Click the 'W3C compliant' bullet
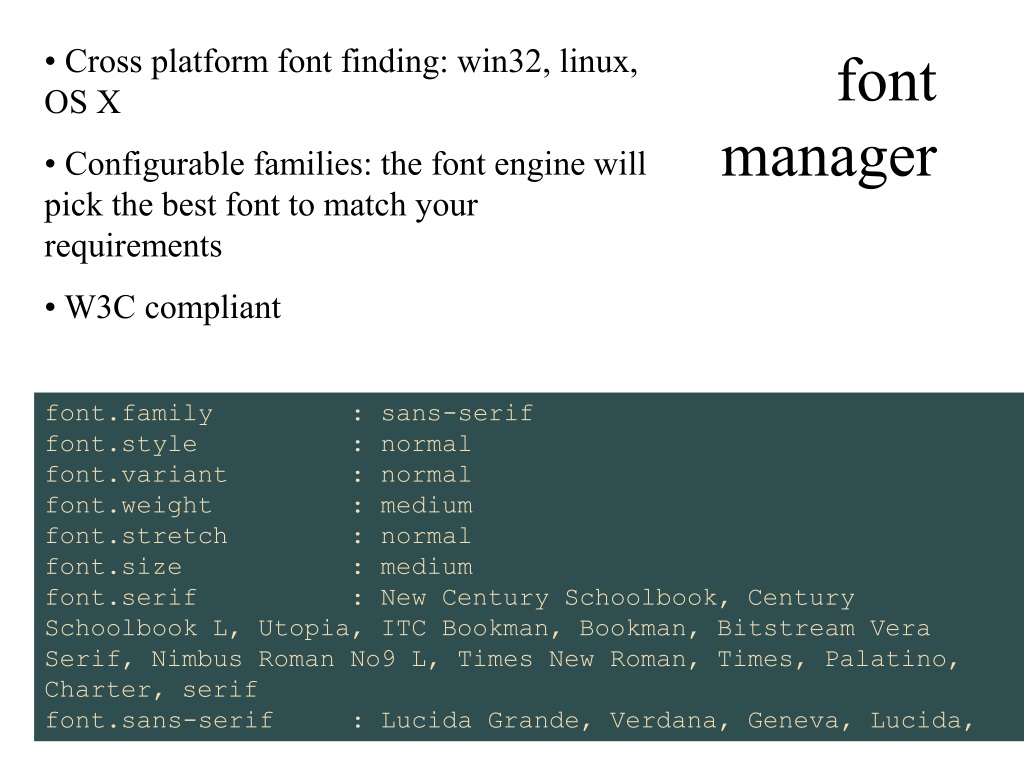 [x=163, y=308]
